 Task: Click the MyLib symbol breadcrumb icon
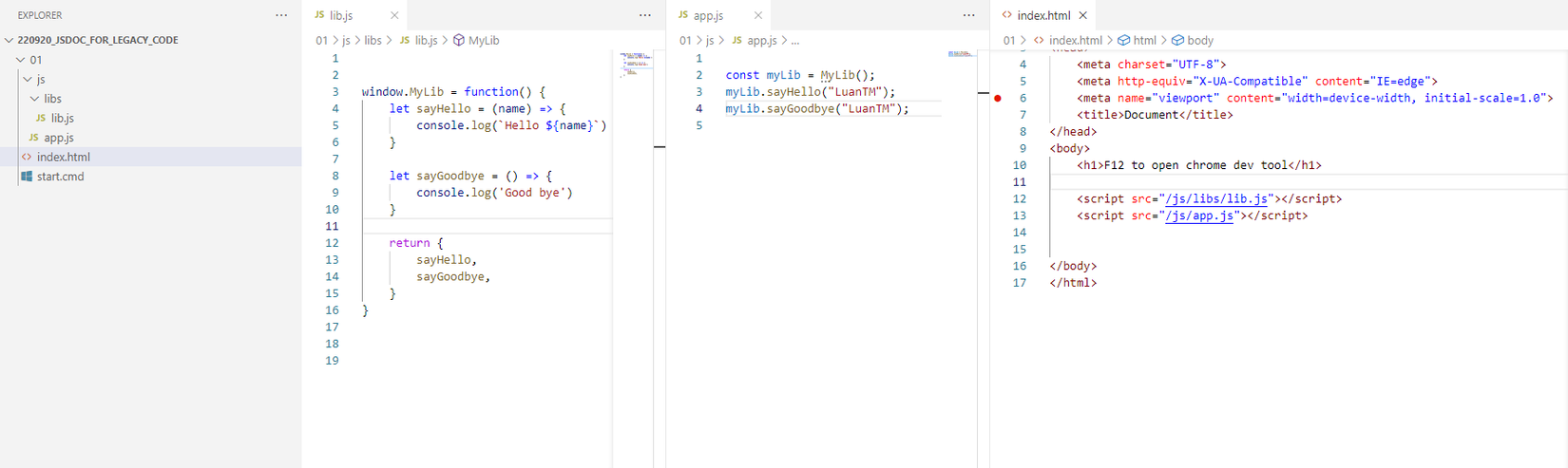point(459,41)
